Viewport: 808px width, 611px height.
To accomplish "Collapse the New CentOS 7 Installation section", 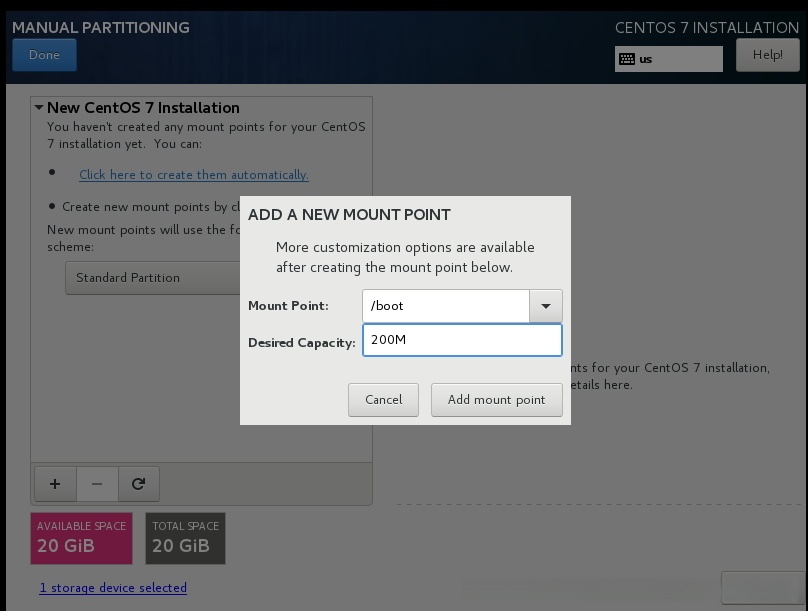I will pos(39,108).
